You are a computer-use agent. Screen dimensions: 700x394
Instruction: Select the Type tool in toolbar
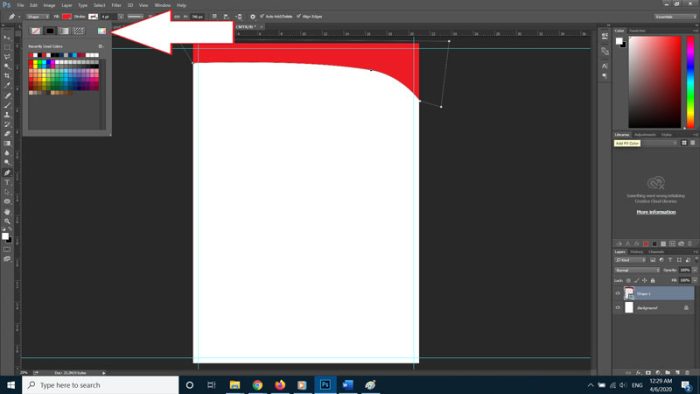pos(7,182)
